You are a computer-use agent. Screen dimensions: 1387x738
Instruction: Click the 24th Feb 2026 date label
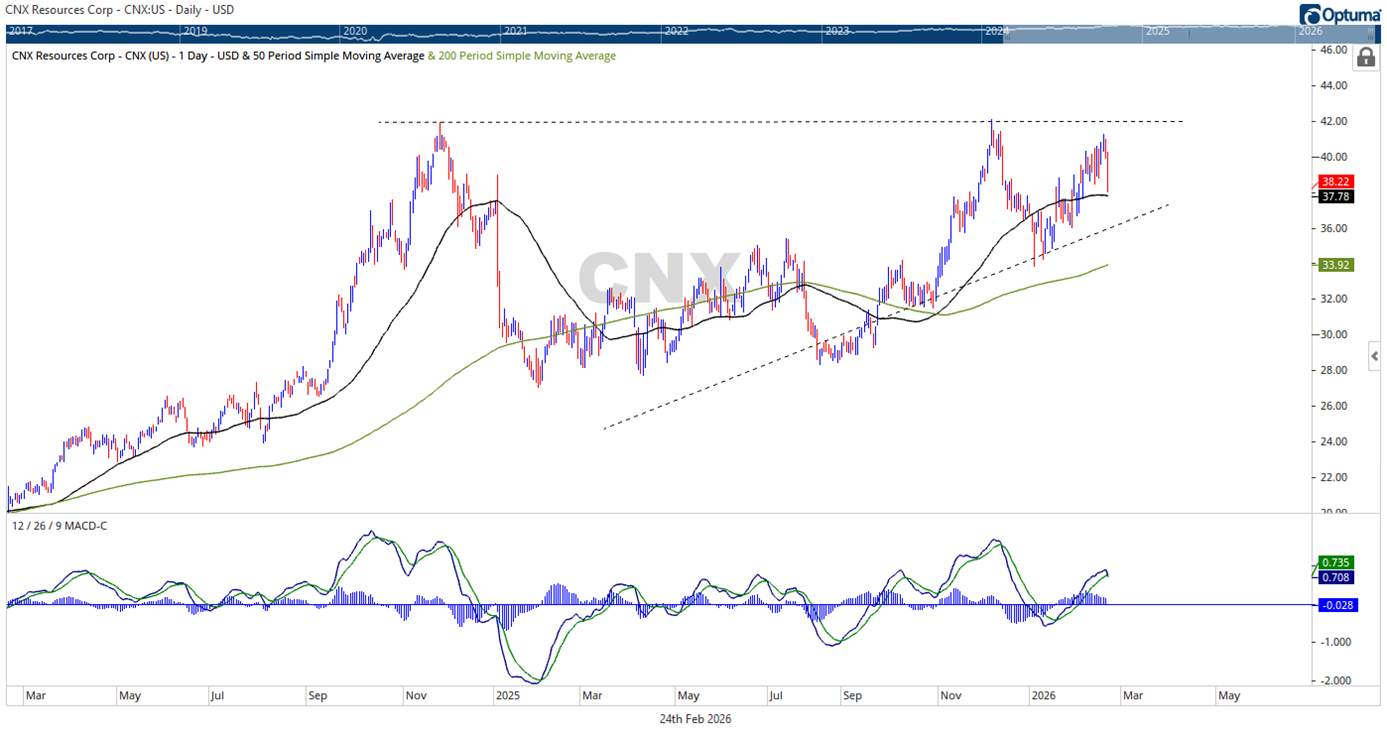click(x=697, y=718)
